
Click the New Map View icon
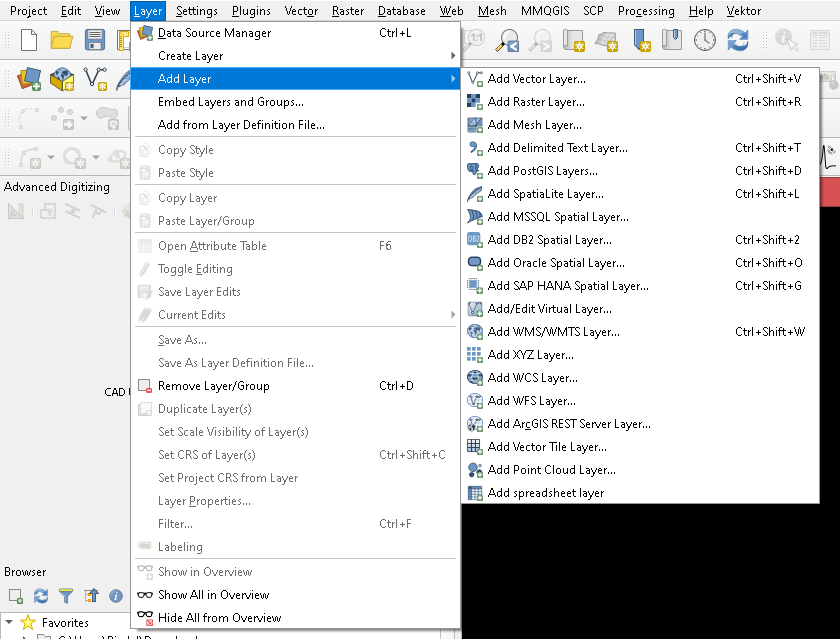click(x=573, y=40)
